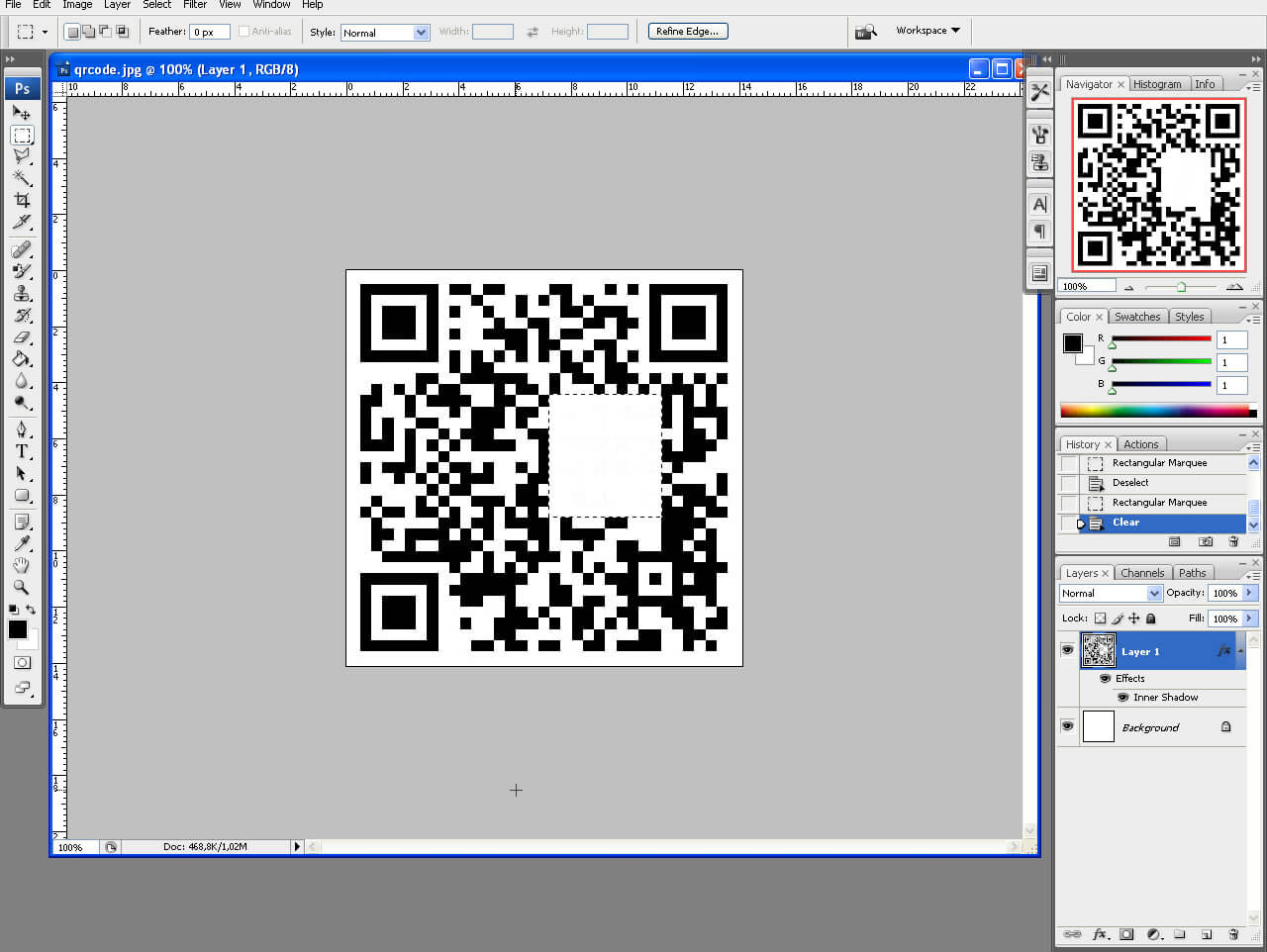The height and width of the screenshot is (952, 1267).
Task: Click the Refine Edge button
Action: 688,31
